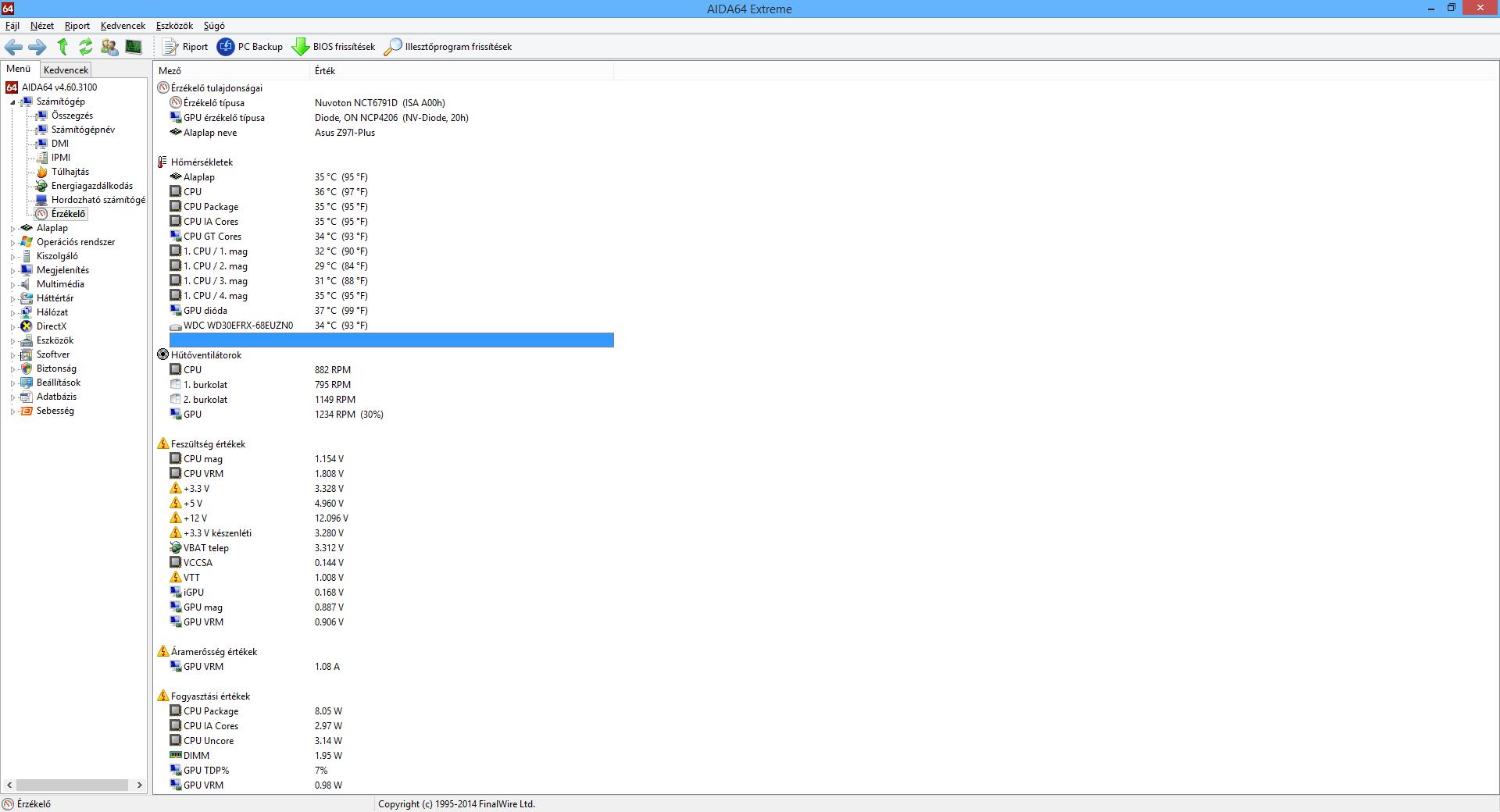Screen dimensions: 1500x812
Task: Switch to the Kedvencek tab
Action: point(66,70)
